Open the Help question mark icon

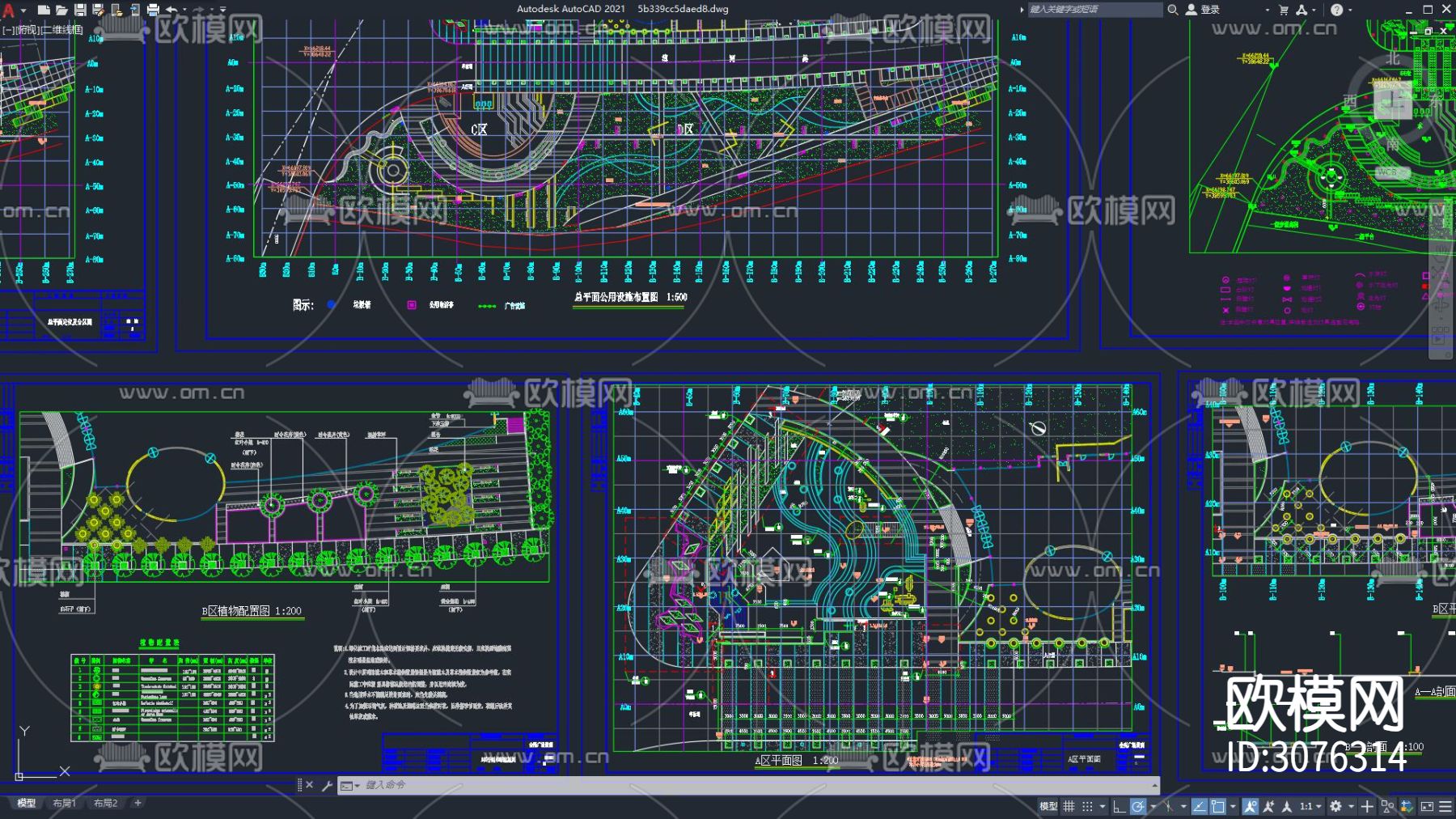click(1336, 10)
